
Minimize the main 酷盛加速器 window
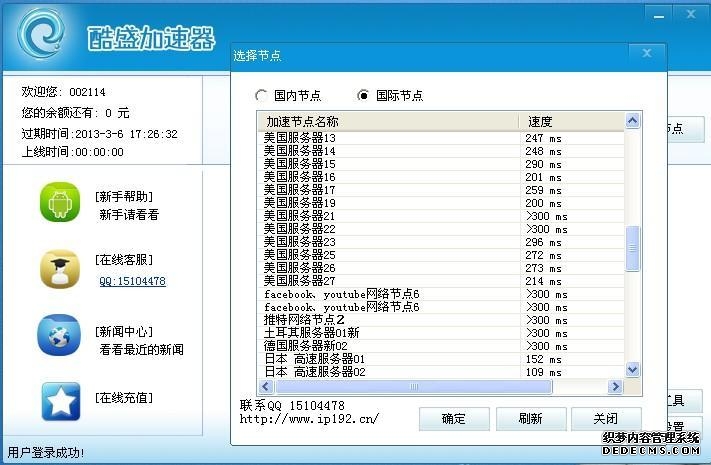point(659,15)
